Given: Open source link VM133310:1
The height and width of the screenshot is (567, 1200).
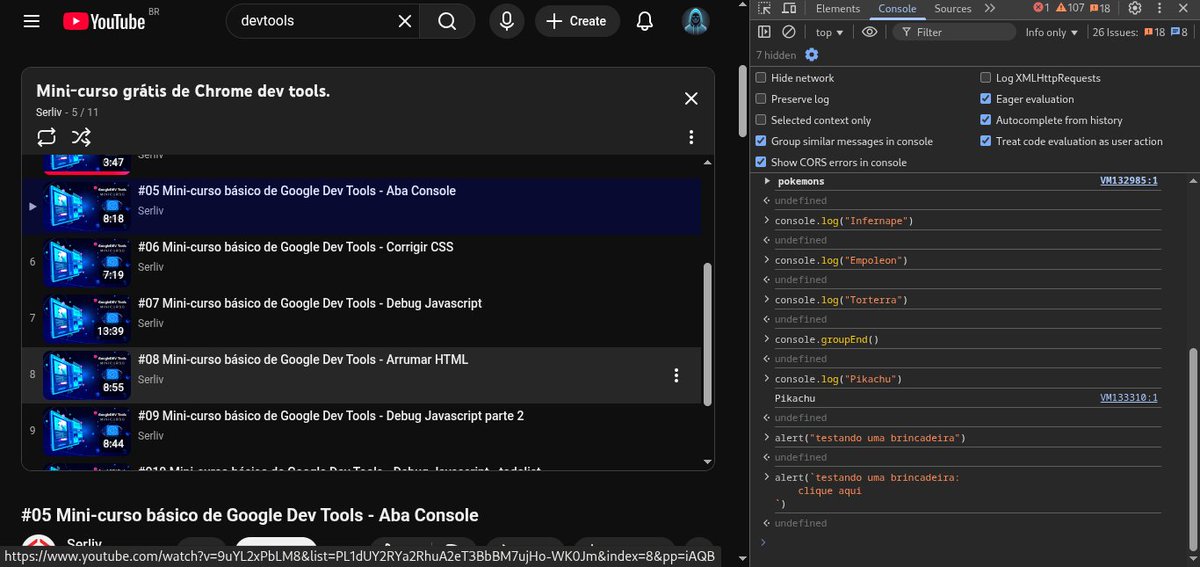Looking at the screenshot, I should 1129,398.
